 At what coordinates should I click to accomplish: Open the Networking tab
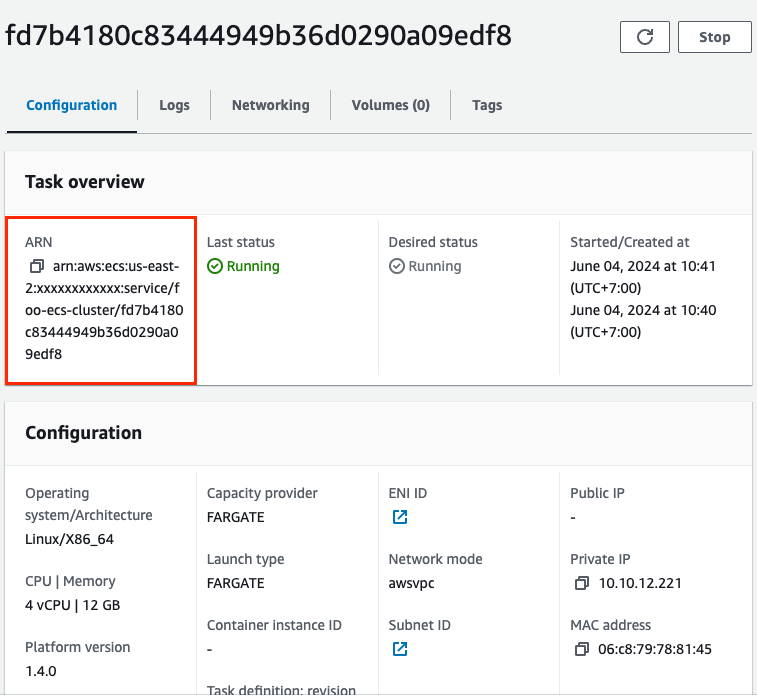270,105
